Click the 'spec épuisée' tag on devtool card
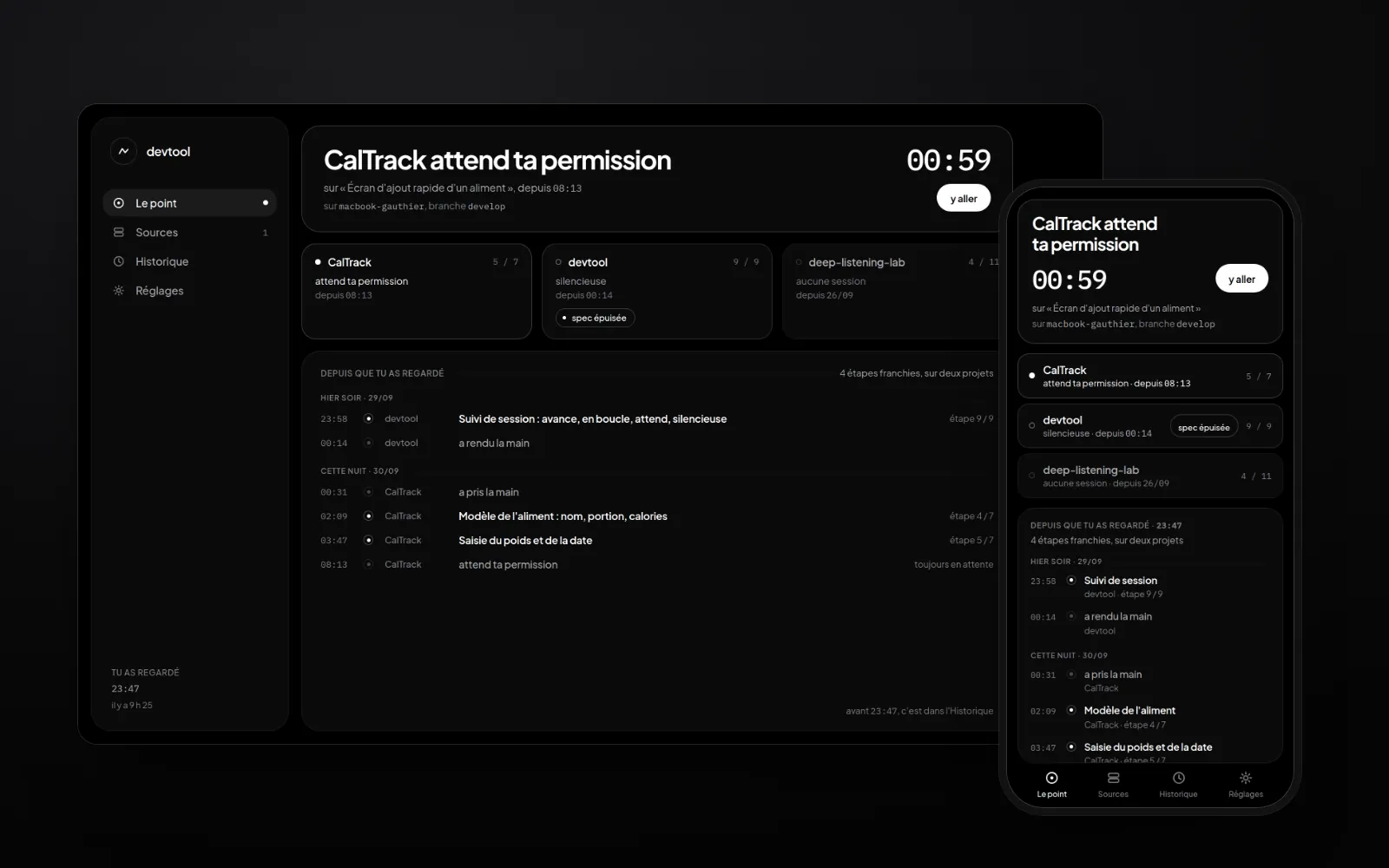The height and width of the screenshot is (868, 1389). [x=596, y=318]
